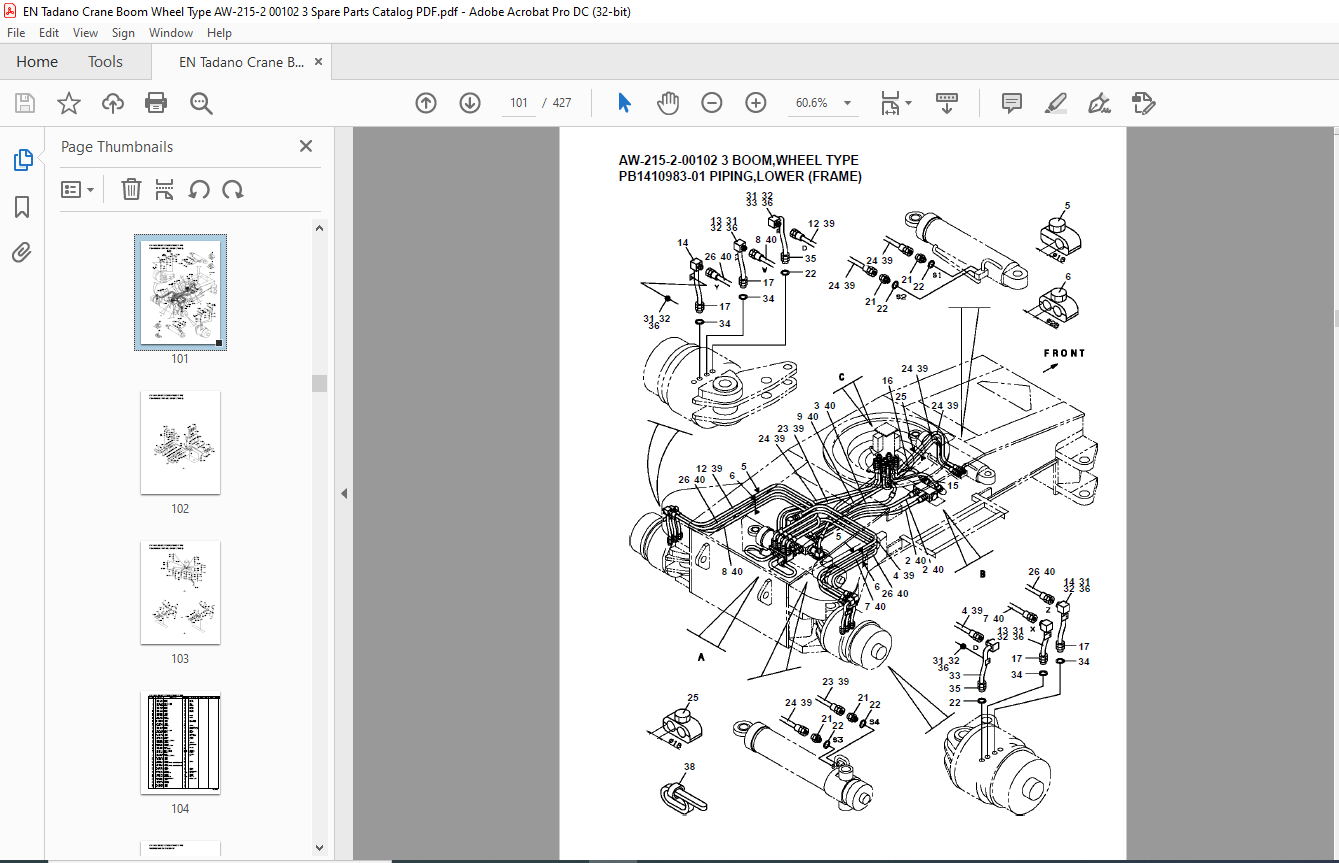Select the page 102 thumbnail
The width and height of the screenshot is (1339, 863).
click(x=180, y=442)
